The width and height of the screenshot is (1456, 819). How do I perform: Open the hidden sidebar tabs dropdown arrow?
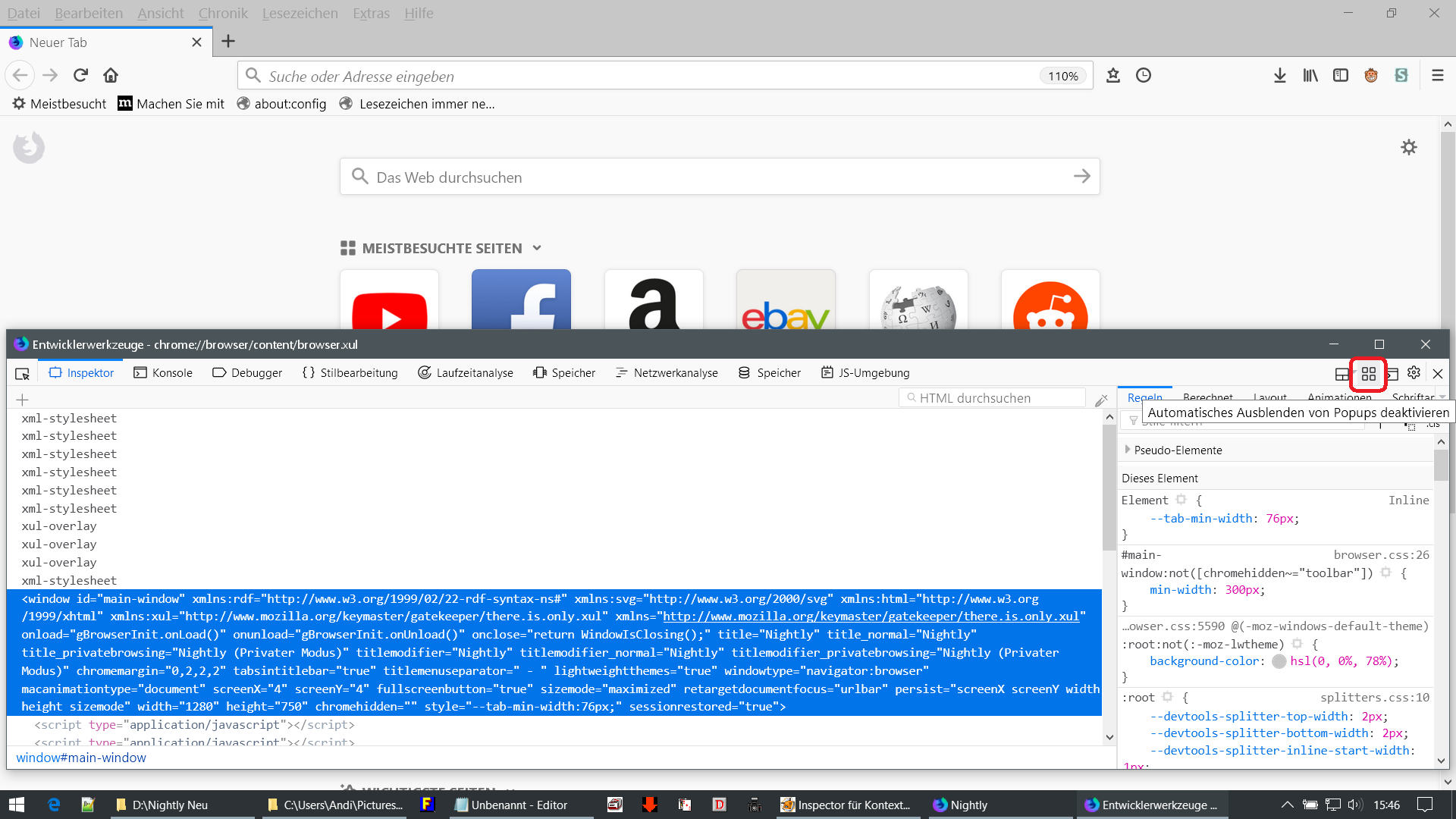pyautogui.click(x=1442, y=397)
